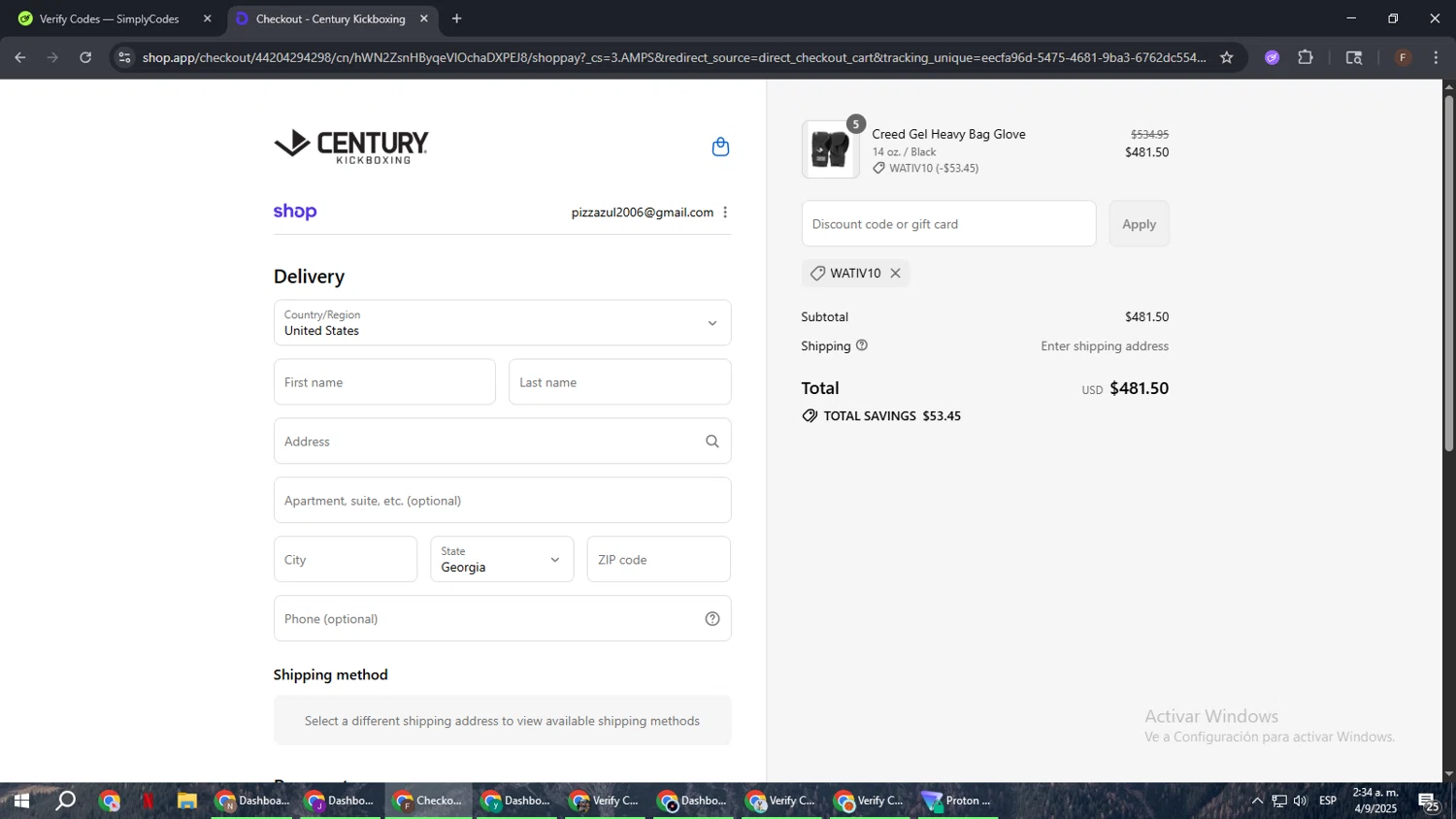Screen dimensions: 1456x819
Task: Focus the ZIP code field
Action: pos(659,560)
